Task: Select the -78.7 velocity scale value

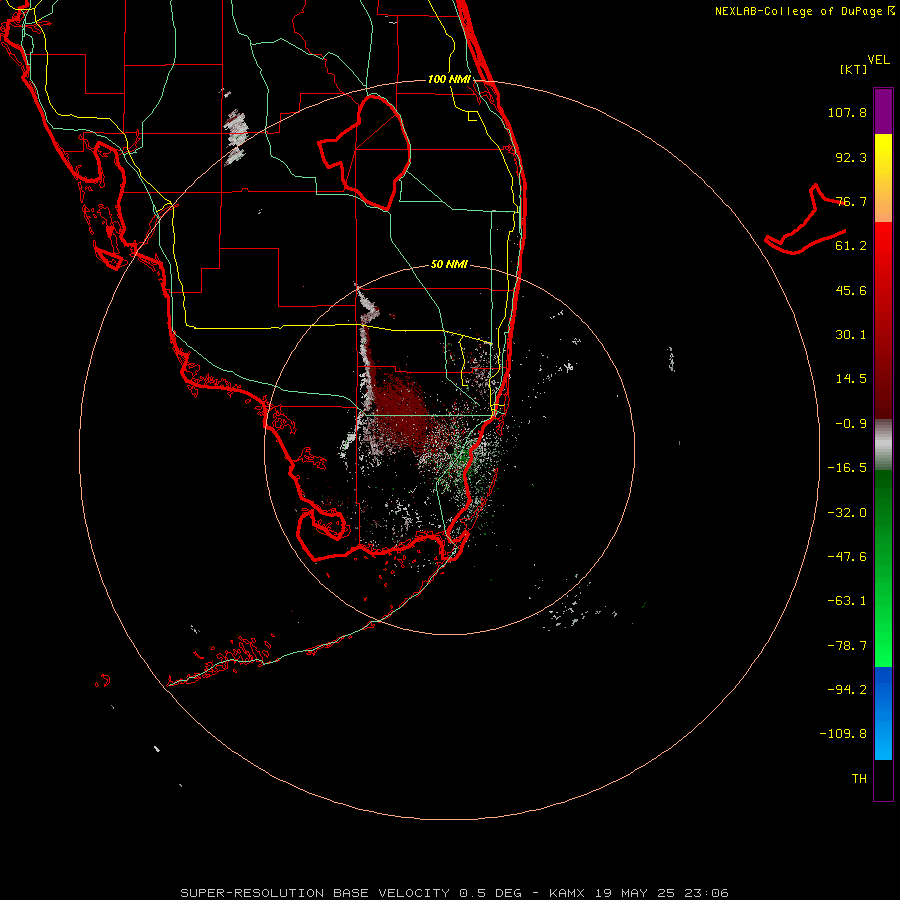Action: point(847,646)
